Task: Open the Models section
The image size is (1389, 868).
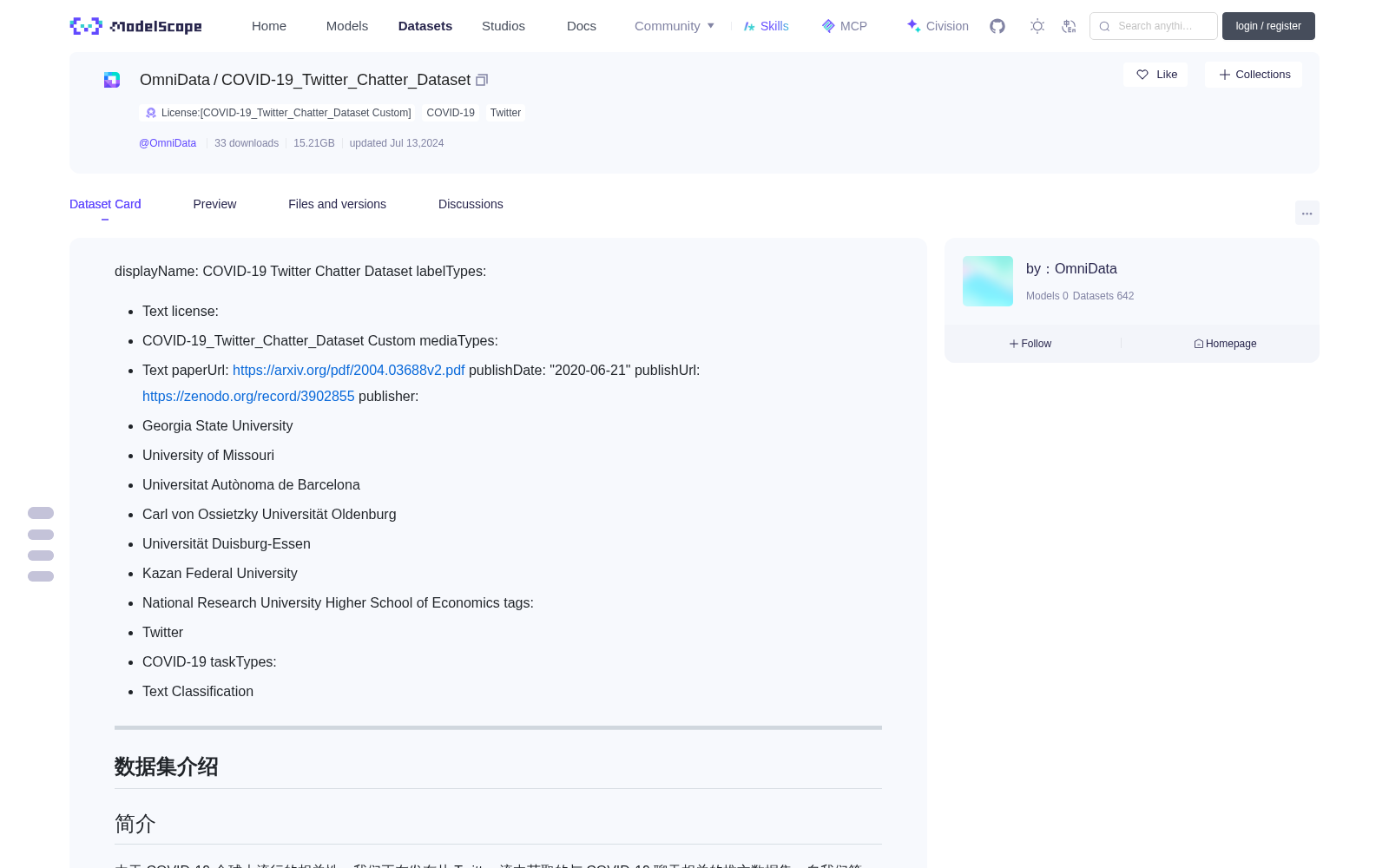Action: tap(347, 26)
